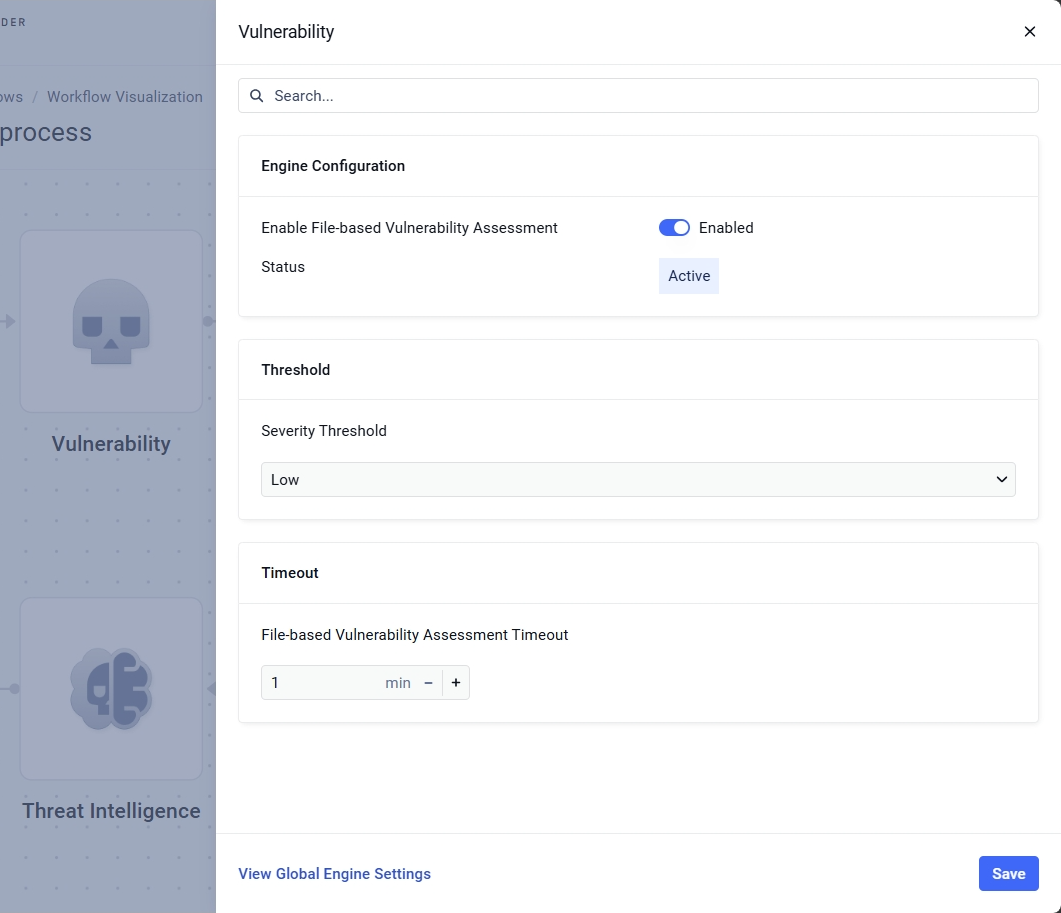Click the Active status badge
Viewport: 1061px width, 913px height.
click(x=689, y=276)
